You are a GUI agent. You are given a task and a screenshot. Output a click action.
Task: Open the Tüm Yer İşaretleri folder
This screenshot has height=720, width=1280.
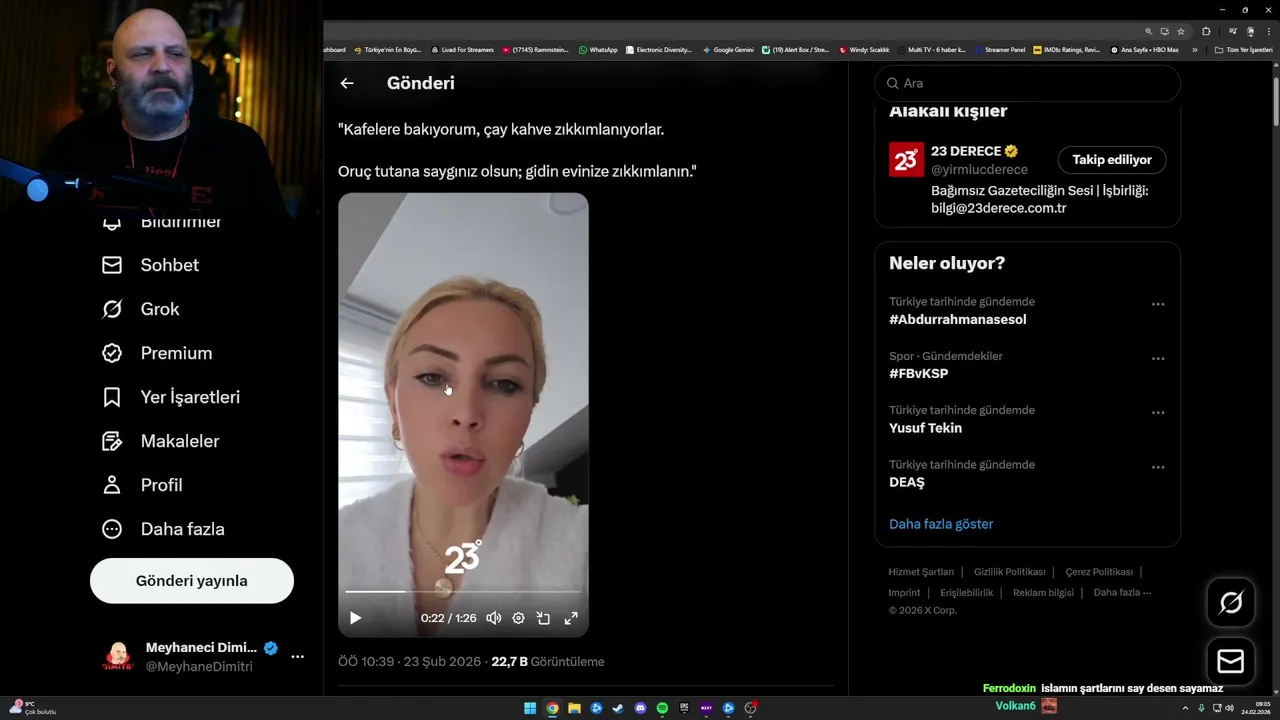coord(1244,50)
